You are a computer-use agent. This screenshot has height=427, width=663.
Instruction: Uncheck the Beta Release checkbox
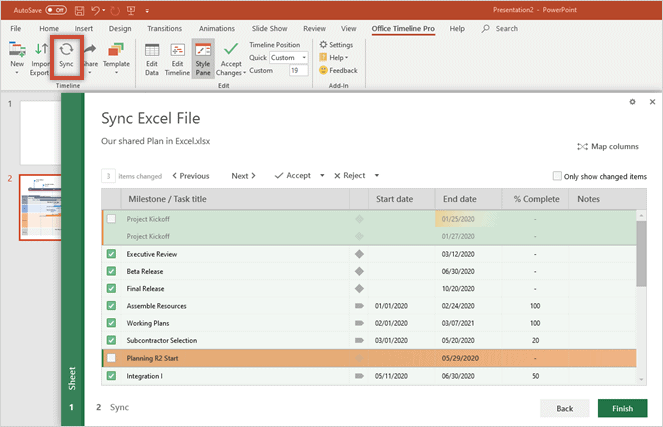click(111, 271)
